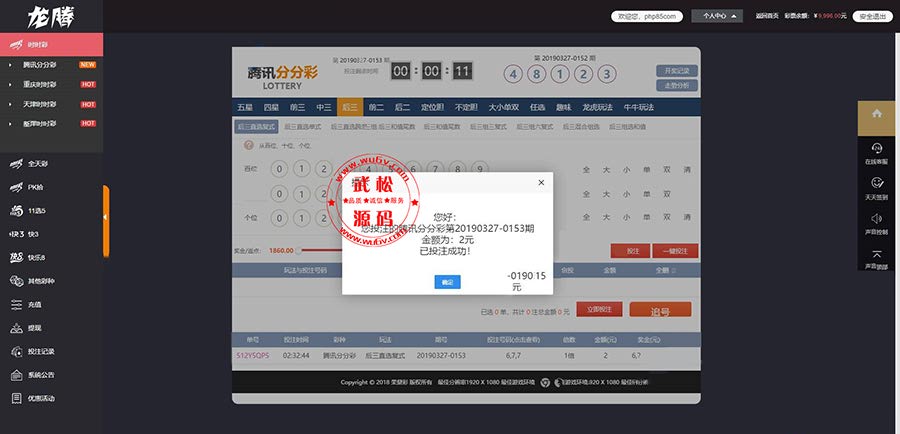Select the 前二 play tab
Viewport: 900px width, 434px height.
pos(376,107)
